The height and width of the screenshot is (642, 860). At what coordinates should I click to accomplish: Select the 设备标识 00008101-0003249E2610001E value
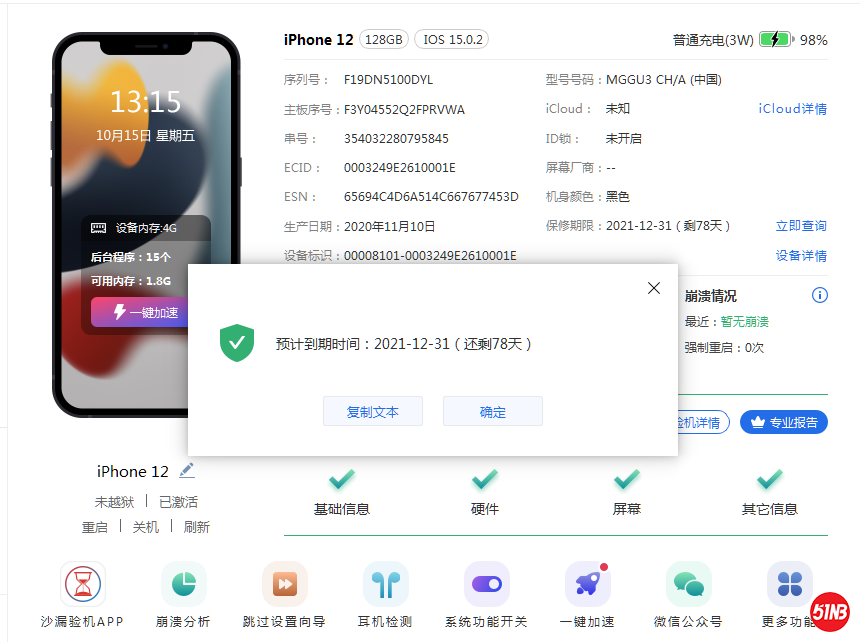430,255
